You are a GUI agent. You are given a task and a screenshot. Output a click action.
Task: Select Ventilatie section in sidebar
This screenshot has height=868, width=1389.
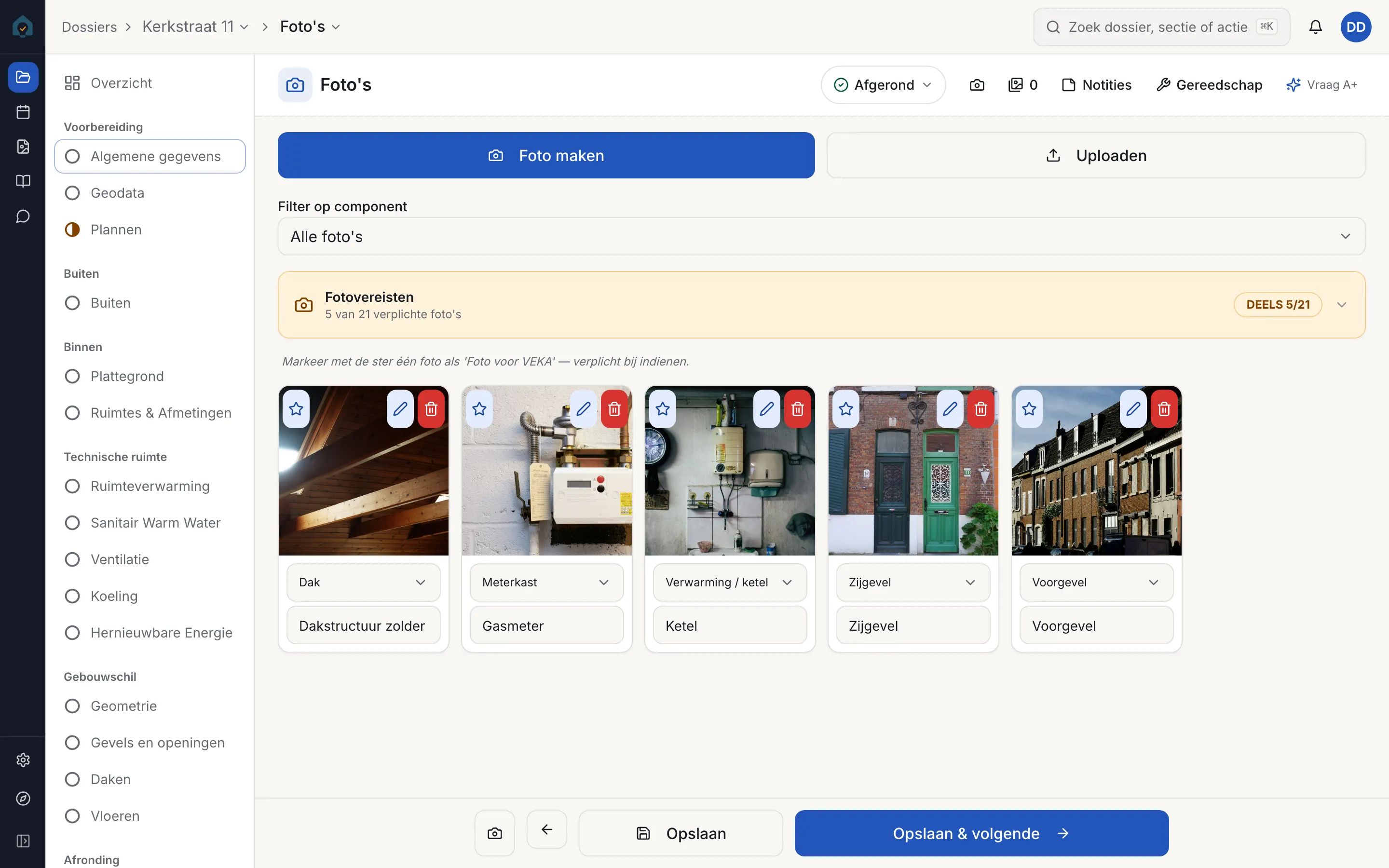click(x=150, y=559)
